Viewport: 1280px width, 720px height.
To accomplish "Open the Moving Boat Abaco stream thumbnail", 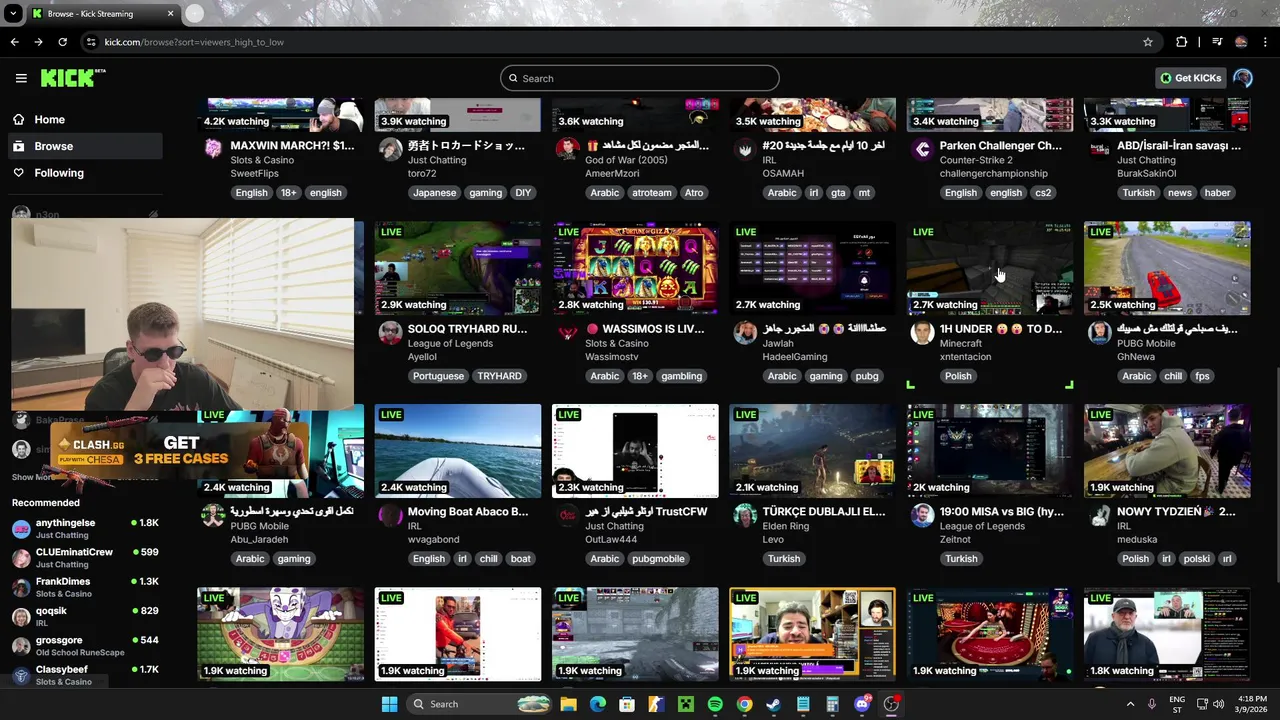I will pyautogui.click(x=458, y=451).
